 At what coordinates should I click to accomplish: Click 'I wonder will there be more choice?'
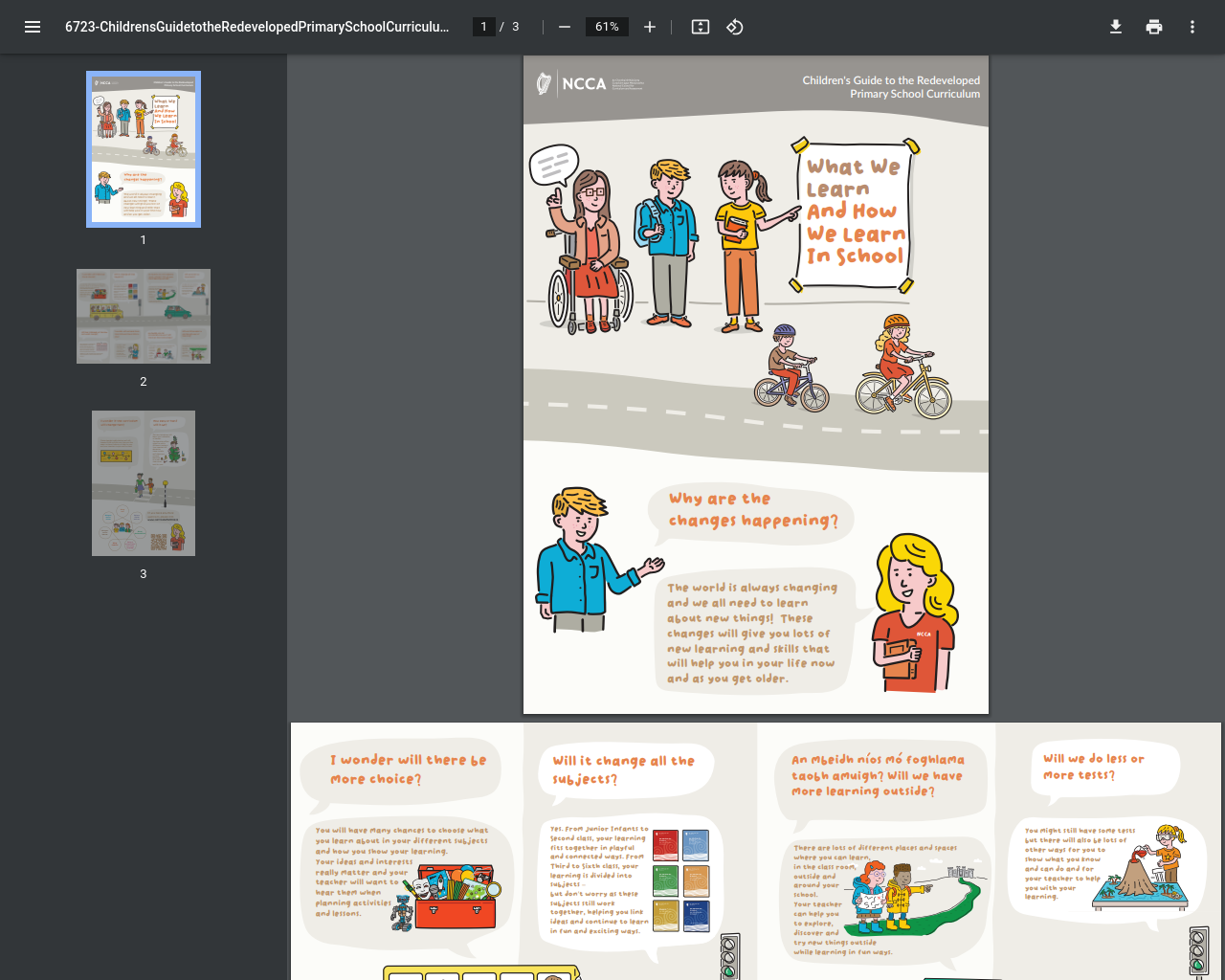click(409, 769)
